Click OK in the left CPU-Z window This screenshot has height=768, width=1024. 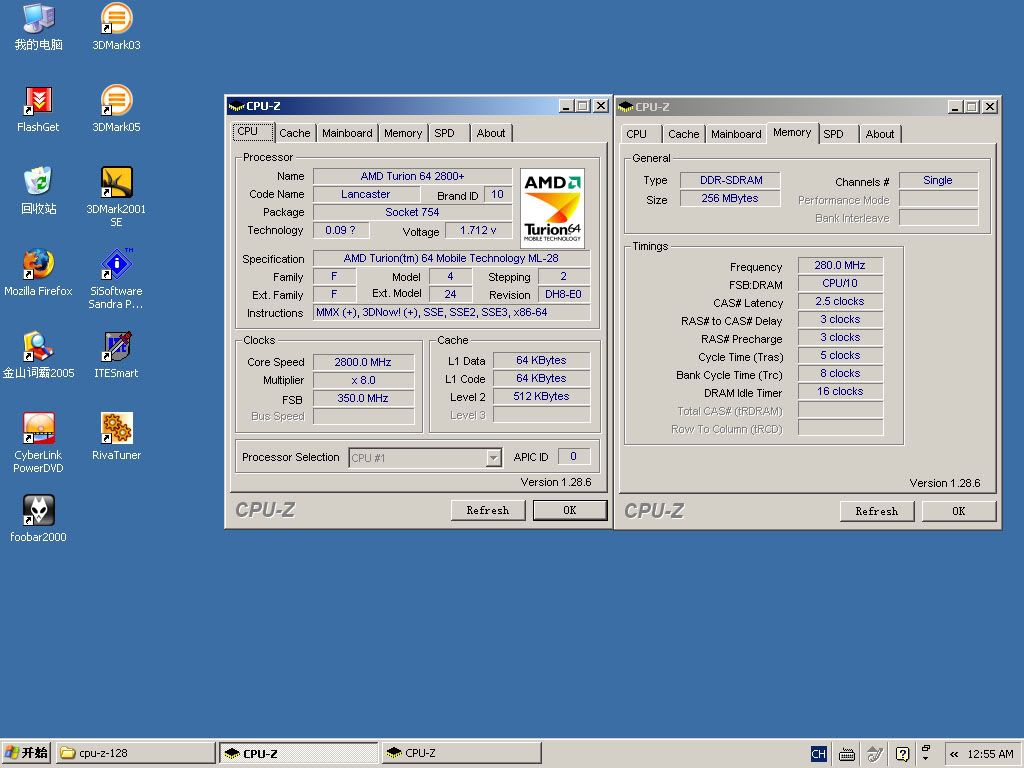[569, 510]
